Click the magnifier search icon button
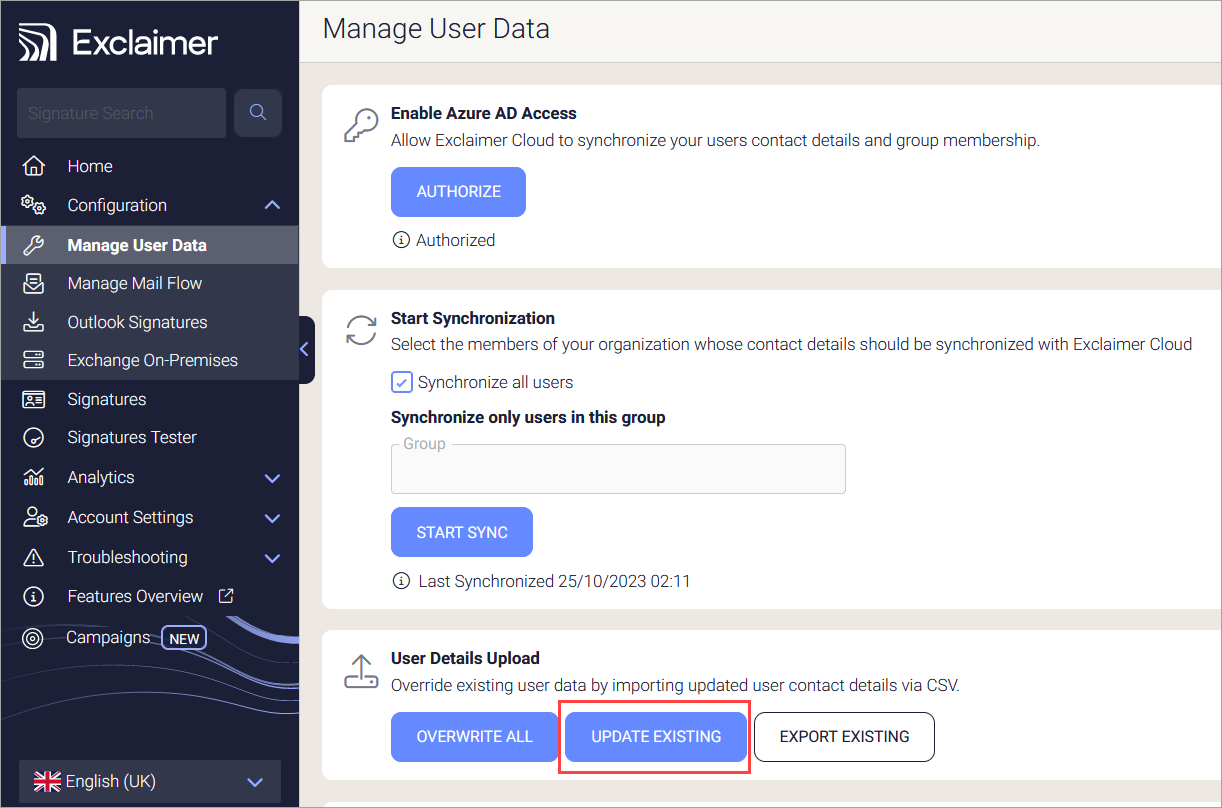Viewport: 1222px width, 808px height. coord(257,113)
